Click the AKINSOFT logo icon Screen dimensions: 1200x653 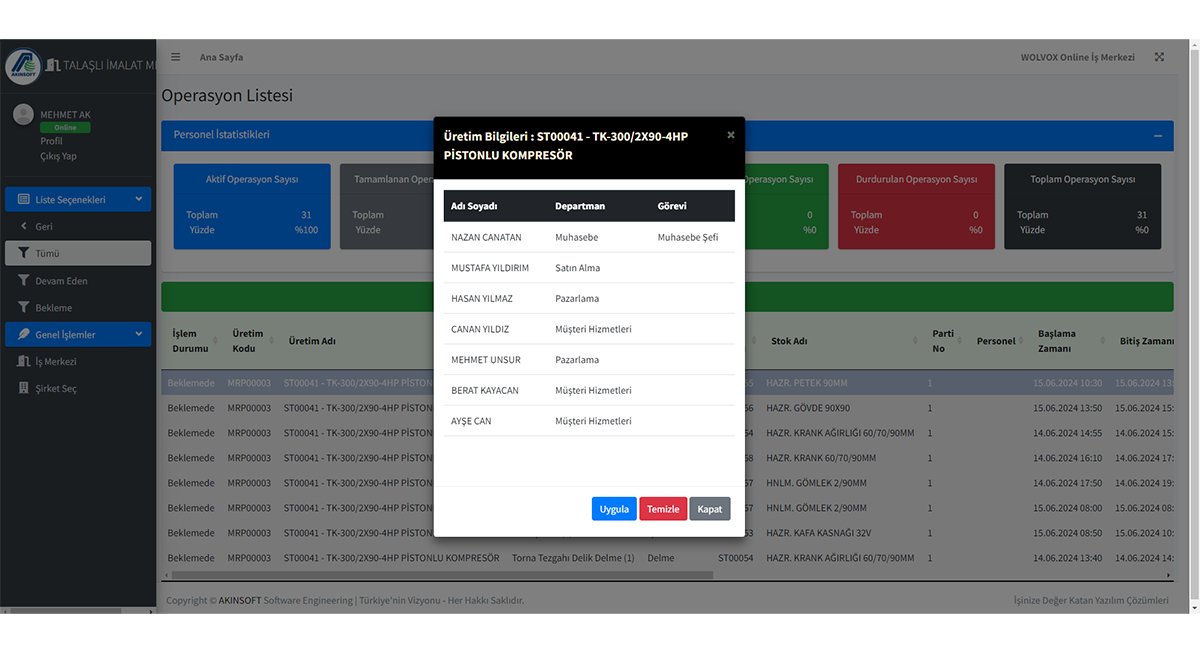[x=23, y=66]
